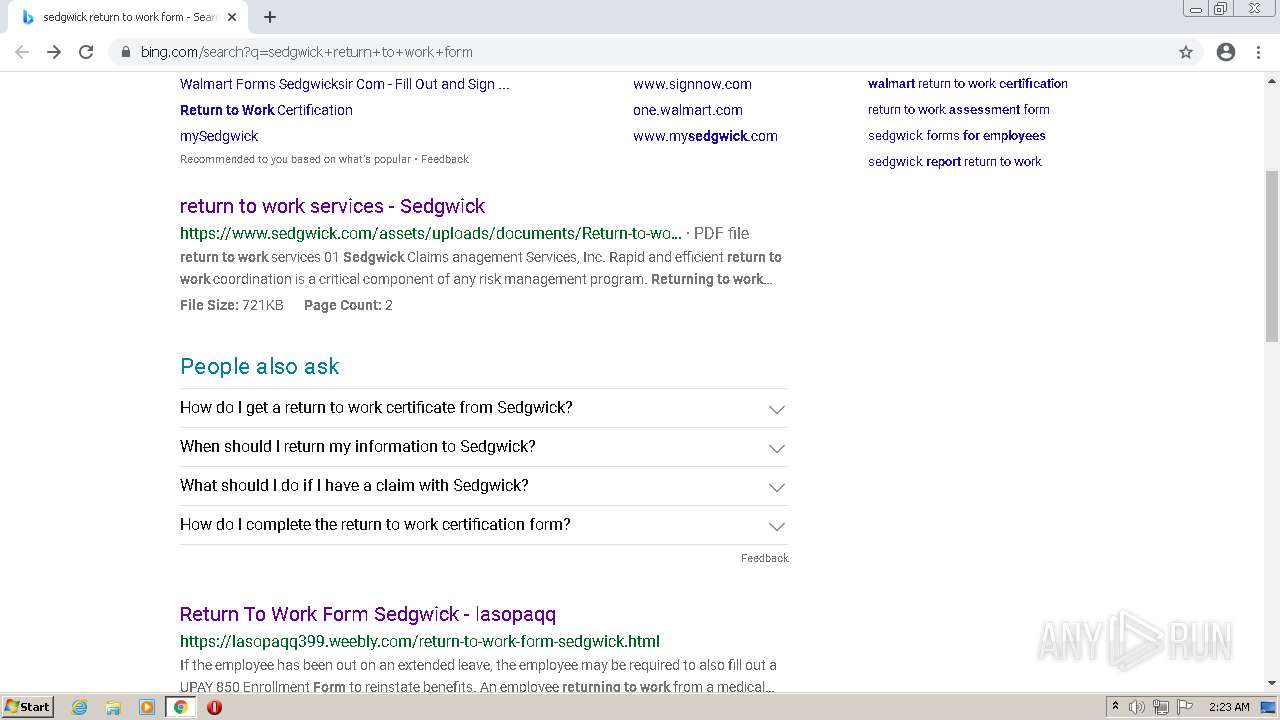
Task: Click the 'File Size: 721KB' text
Action: tap(232, 305)
